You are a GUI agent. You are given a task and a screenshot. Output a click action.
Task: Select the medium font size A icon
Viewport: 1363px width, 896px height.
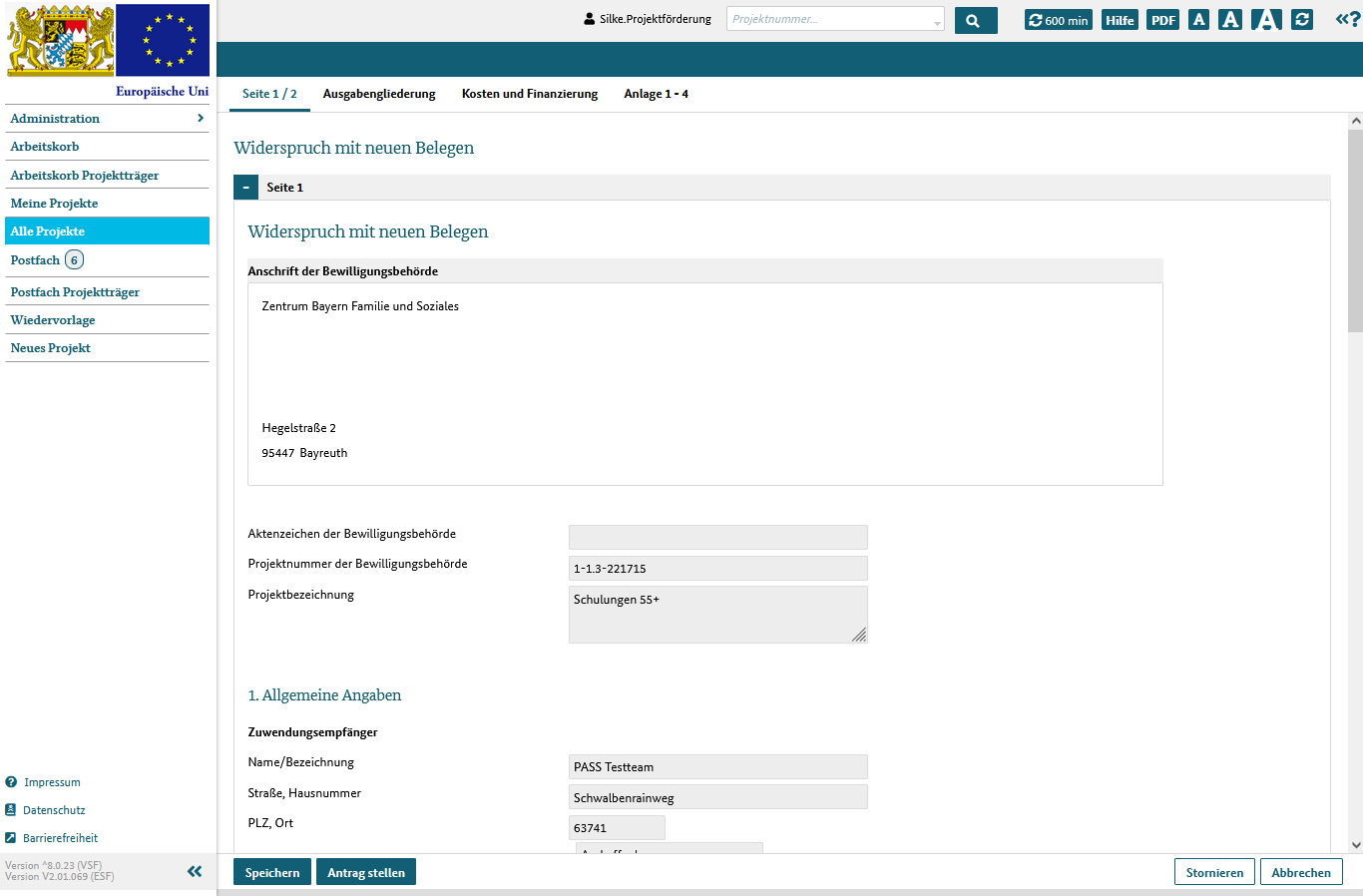pos(1230,19)
